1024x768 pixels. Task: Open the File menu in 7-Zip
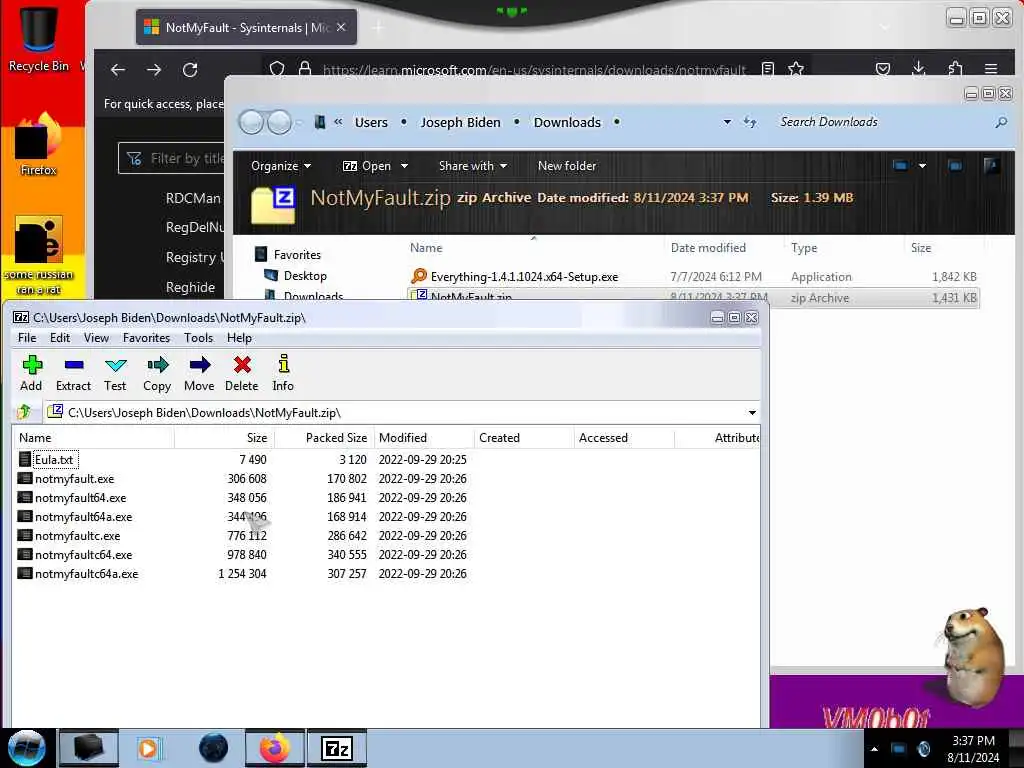27,338
